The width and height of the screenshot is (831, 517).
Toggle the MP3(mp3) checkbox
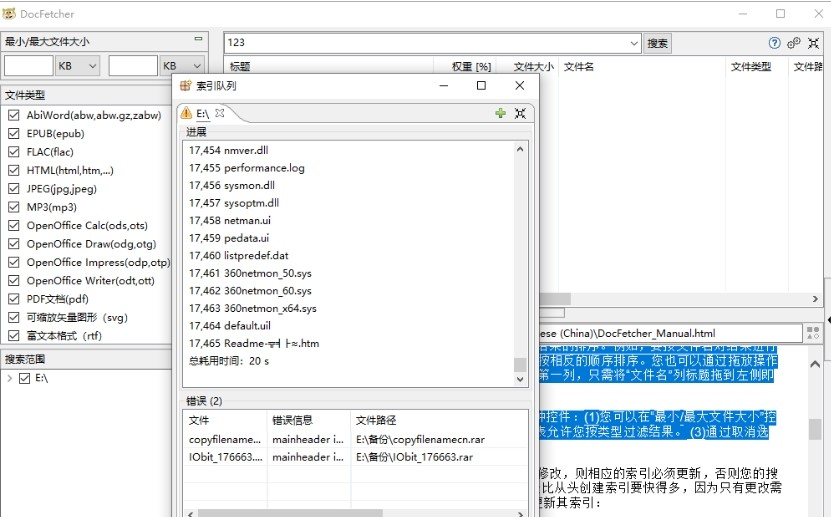pyautogui.click(x=14, y=207)
